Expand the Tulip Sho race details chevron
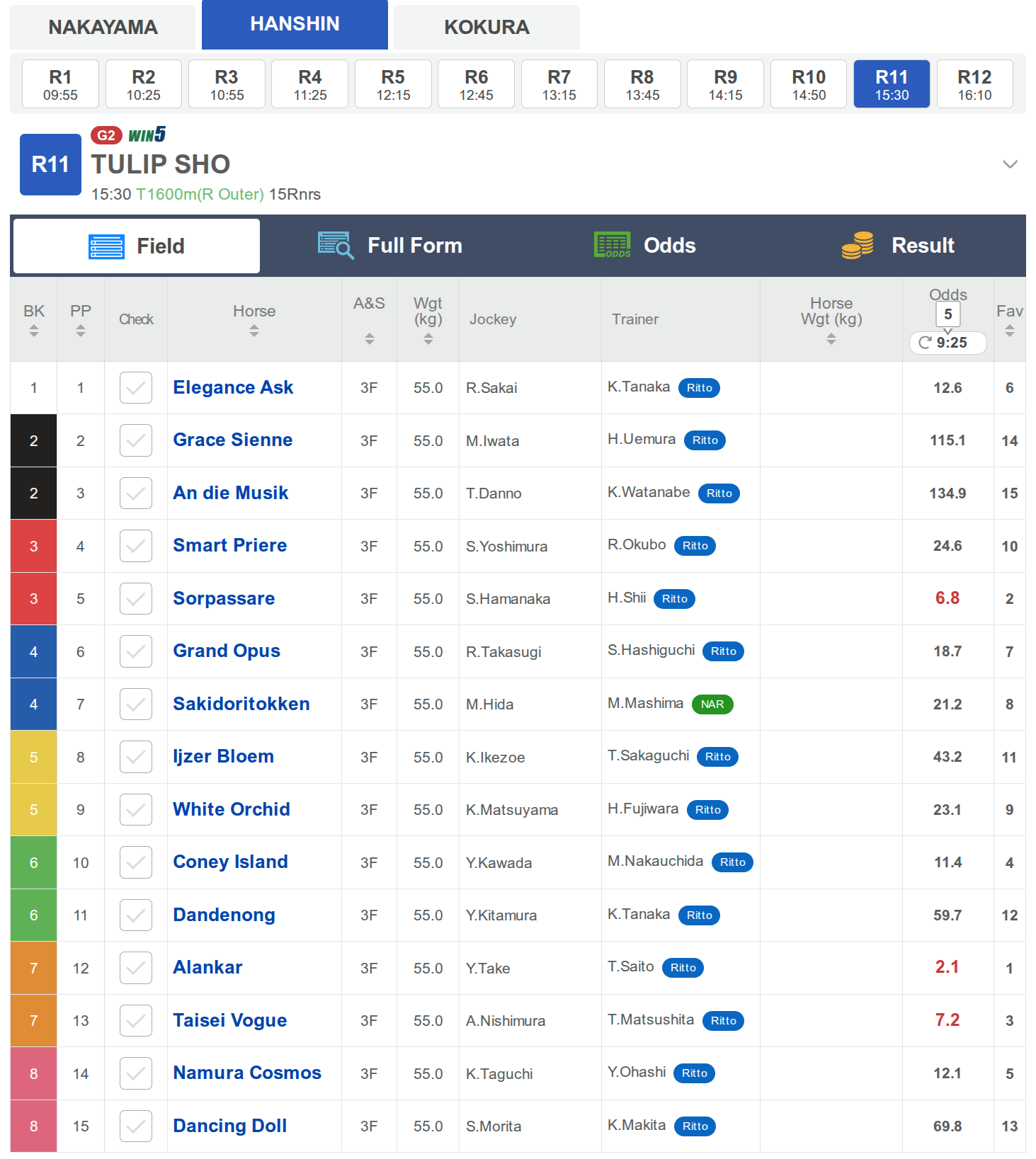The width and height of the screenshot is (1036, 1159). (x=1010, y=164)
